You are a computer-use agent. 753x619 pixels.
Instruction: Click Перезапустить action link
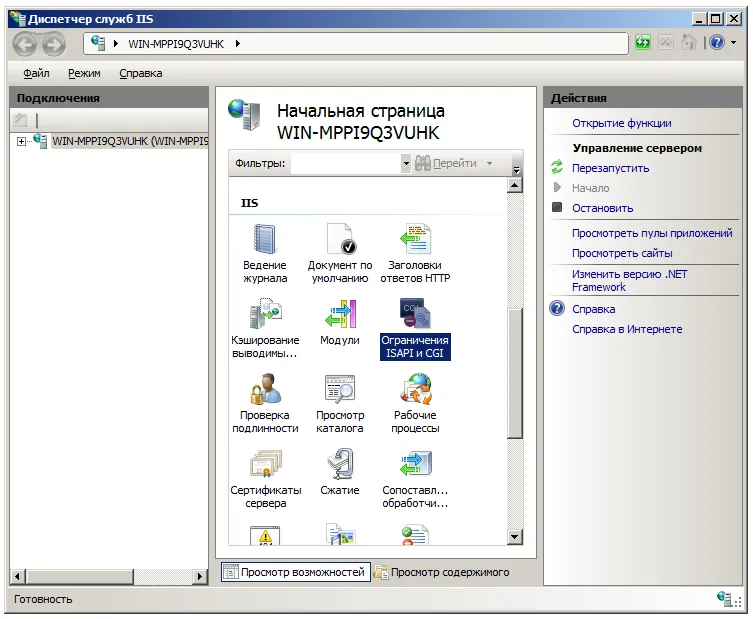pos(610,168)
